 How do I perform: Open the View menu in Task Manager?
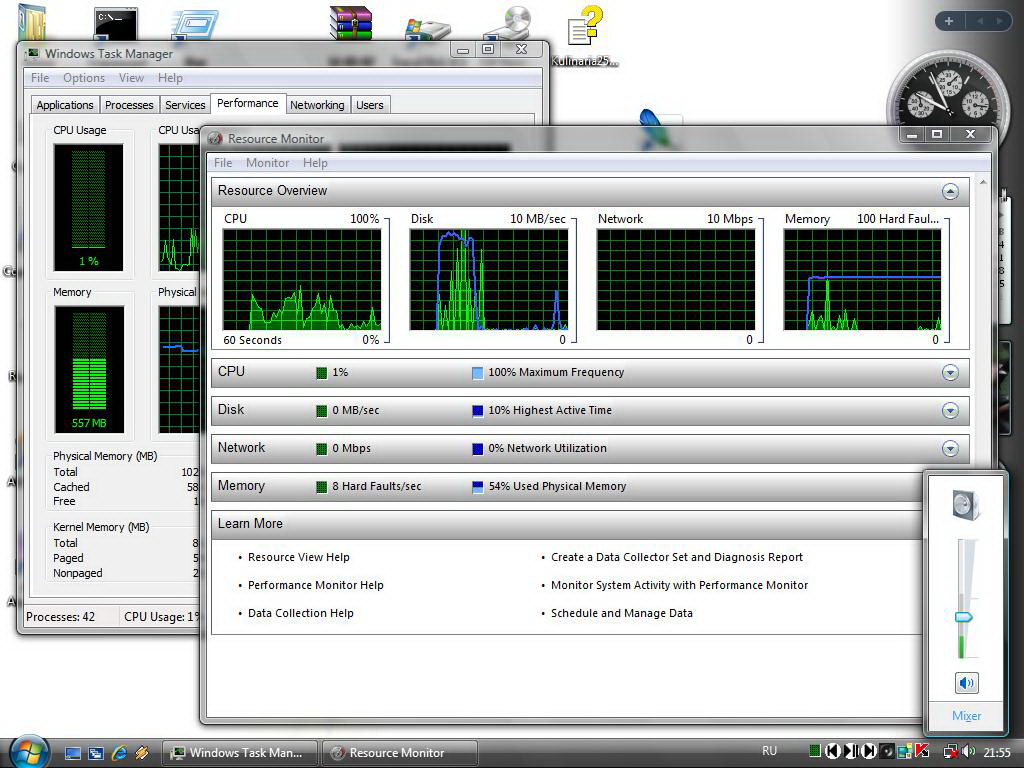(131, 78)
